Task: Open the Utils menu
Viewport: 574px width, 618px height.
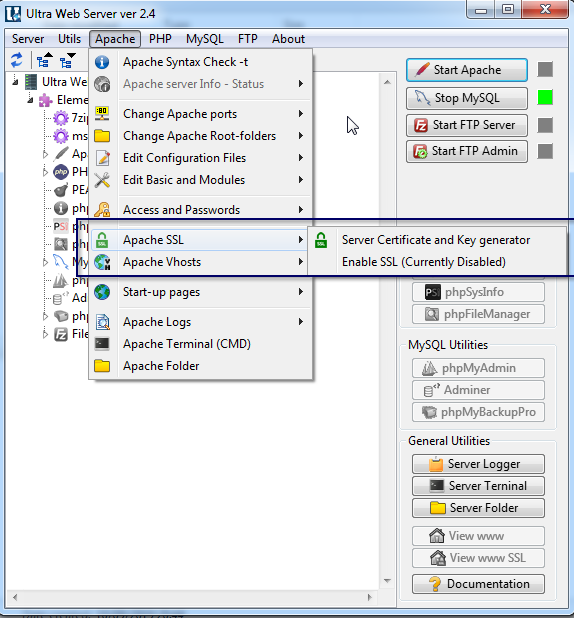Action: click(69, 39)
